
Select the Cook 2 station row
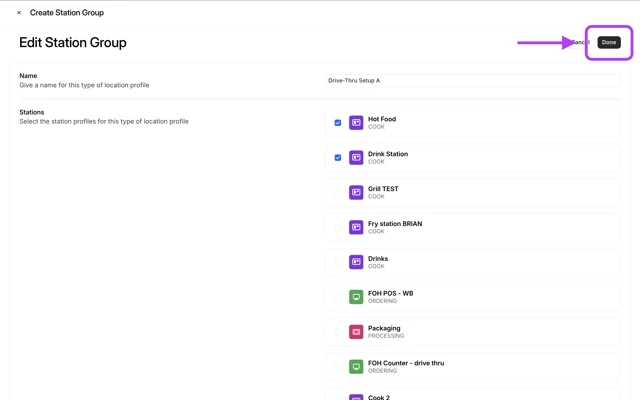tap(472, 395)
